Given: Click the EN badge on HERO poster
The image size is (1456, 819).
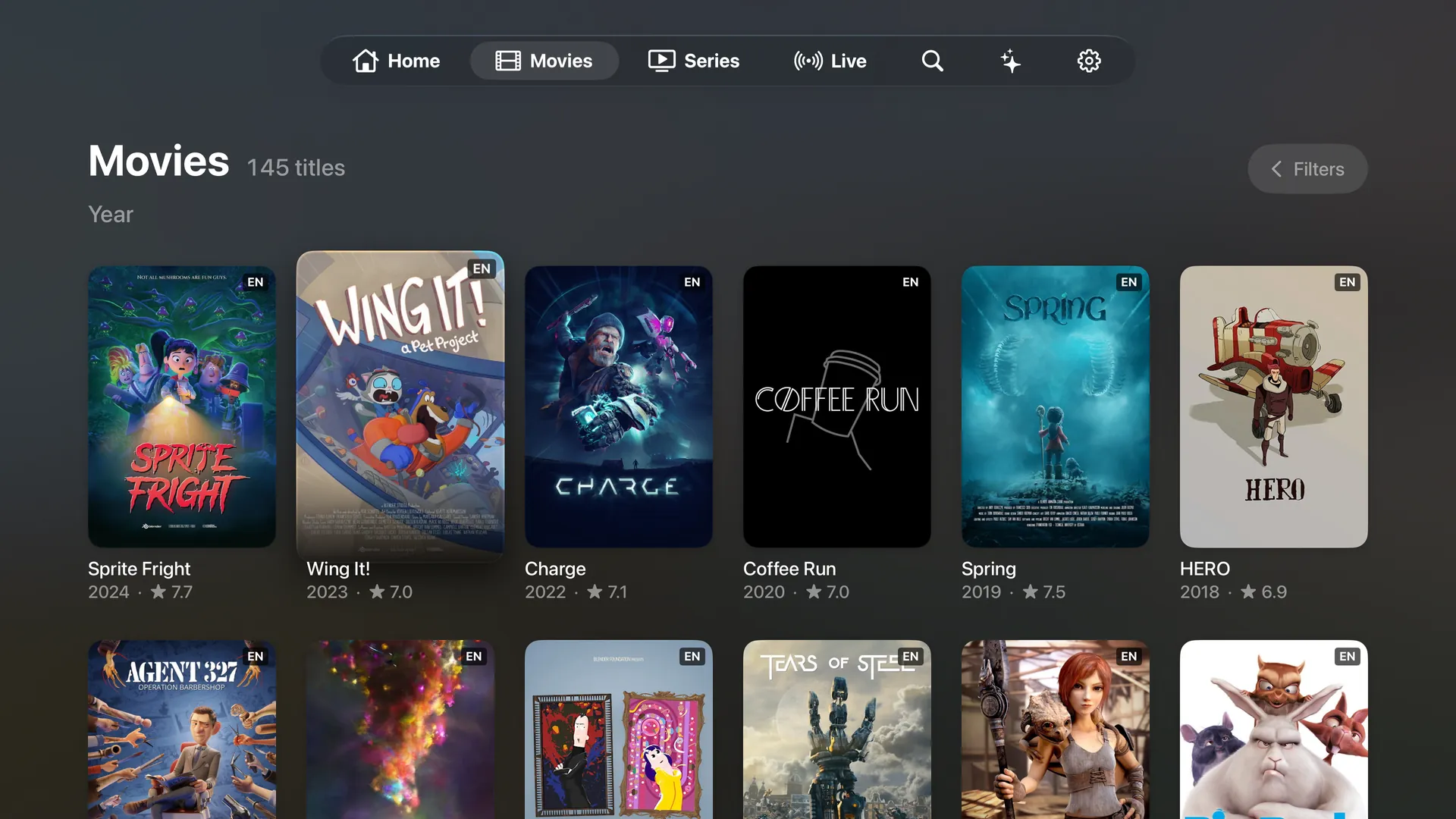Looking at the screenshot, I should (1348, 282).
